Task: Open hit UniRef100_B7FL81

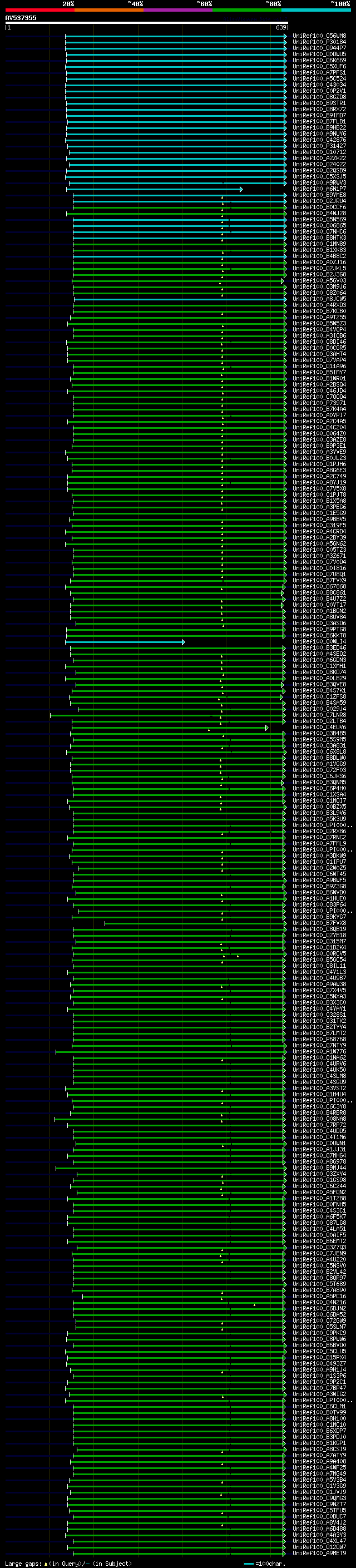Action: (x=319, y=122)
